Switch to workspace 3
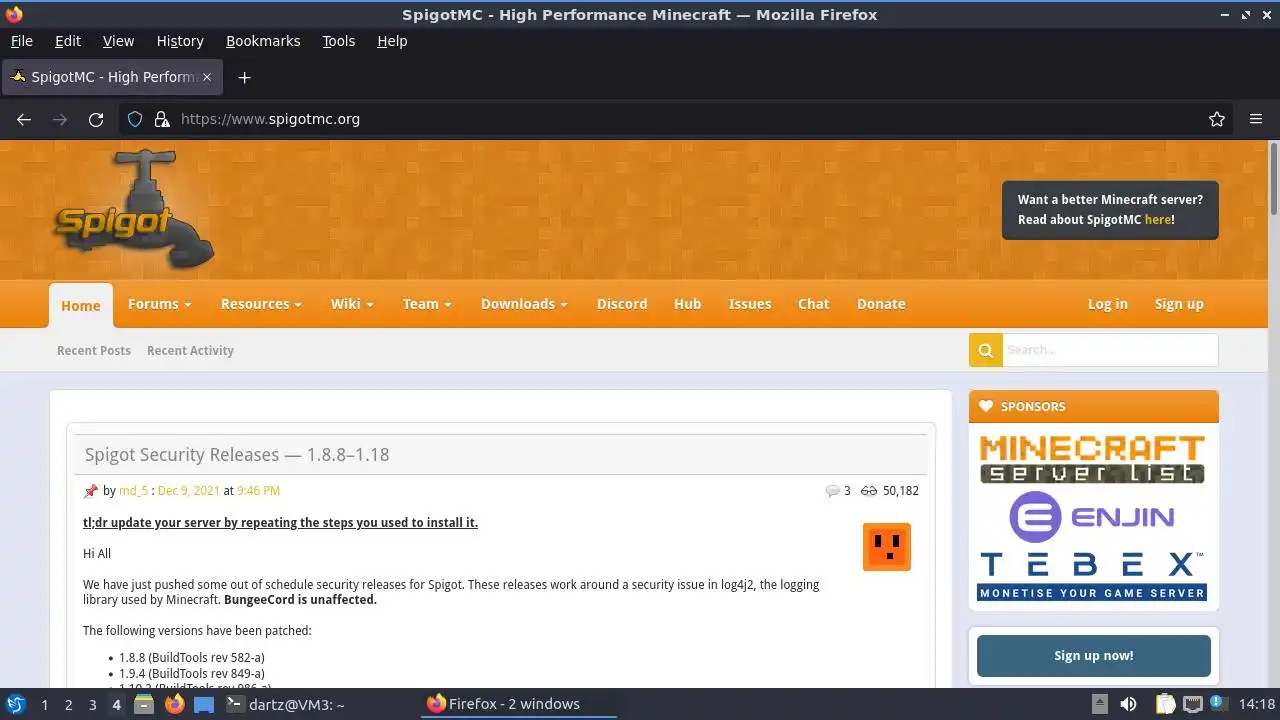1280x720 pixels. coord(92,704)
